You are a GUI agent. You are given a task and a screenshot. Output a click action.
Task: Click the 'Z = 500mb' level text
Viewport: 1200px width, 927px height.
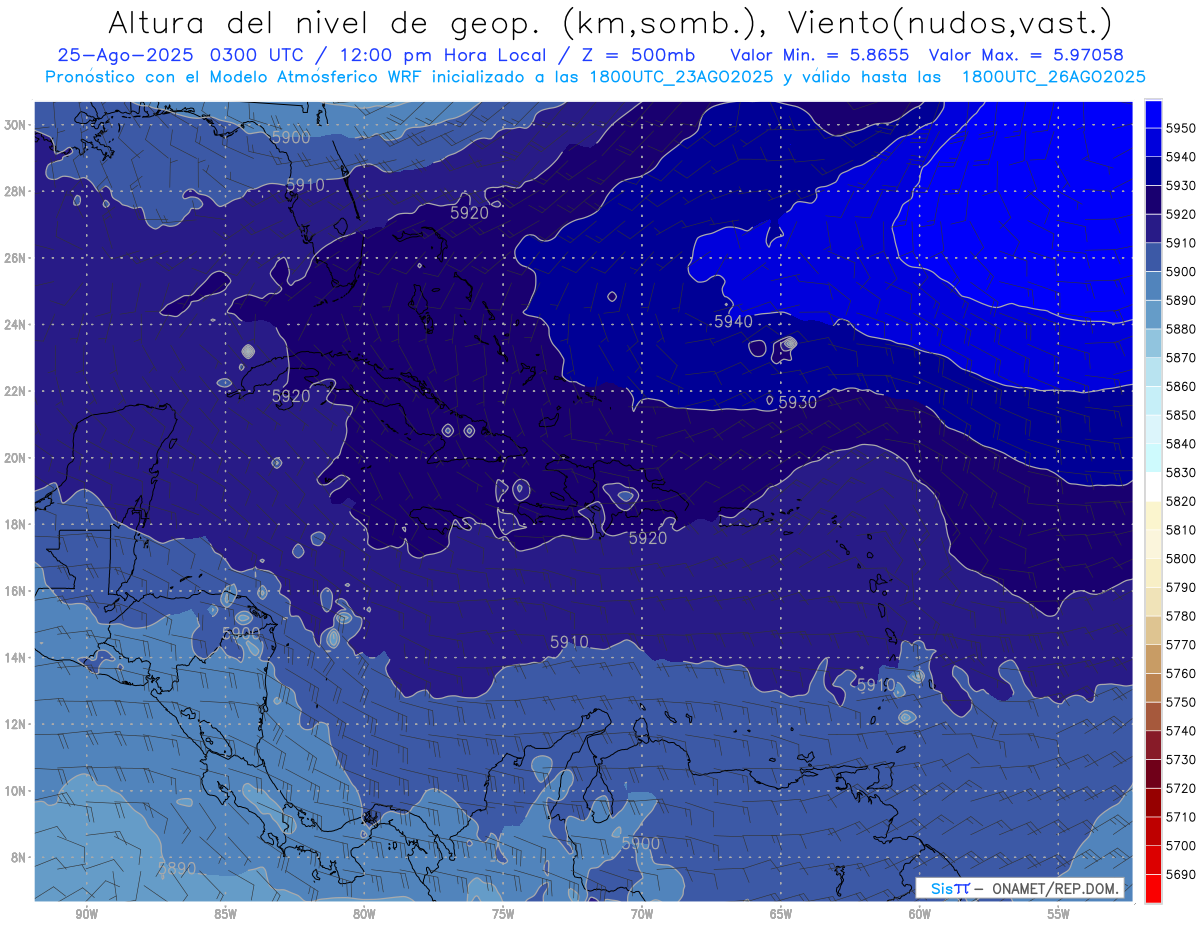click(x=641, y=55)
